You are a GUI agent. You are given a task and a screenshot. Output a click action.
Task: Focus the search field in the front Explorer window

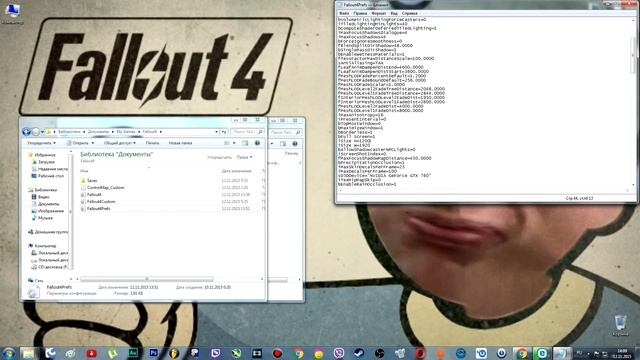click(x=247, y=132)
